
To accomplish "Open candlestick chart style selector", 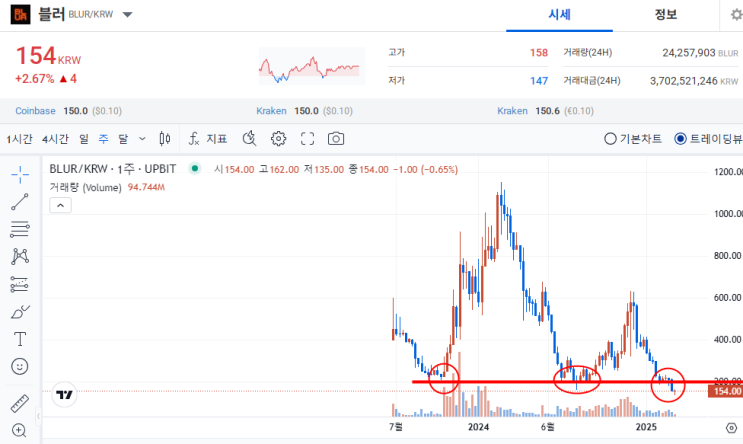I will pos(165,139).
